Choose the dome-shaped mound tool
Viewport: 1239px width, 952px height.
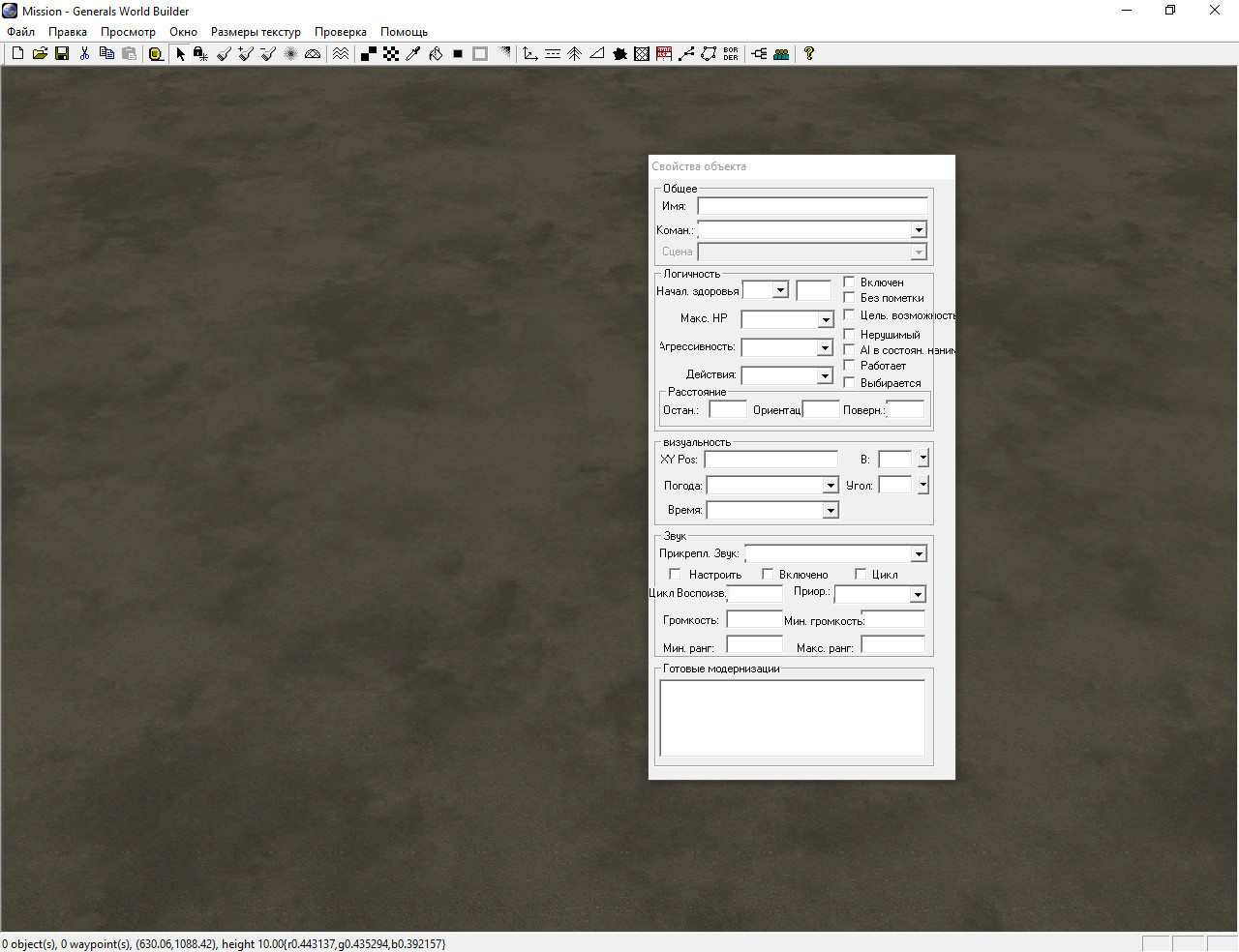pyautogui.click(x=313, y=54)
